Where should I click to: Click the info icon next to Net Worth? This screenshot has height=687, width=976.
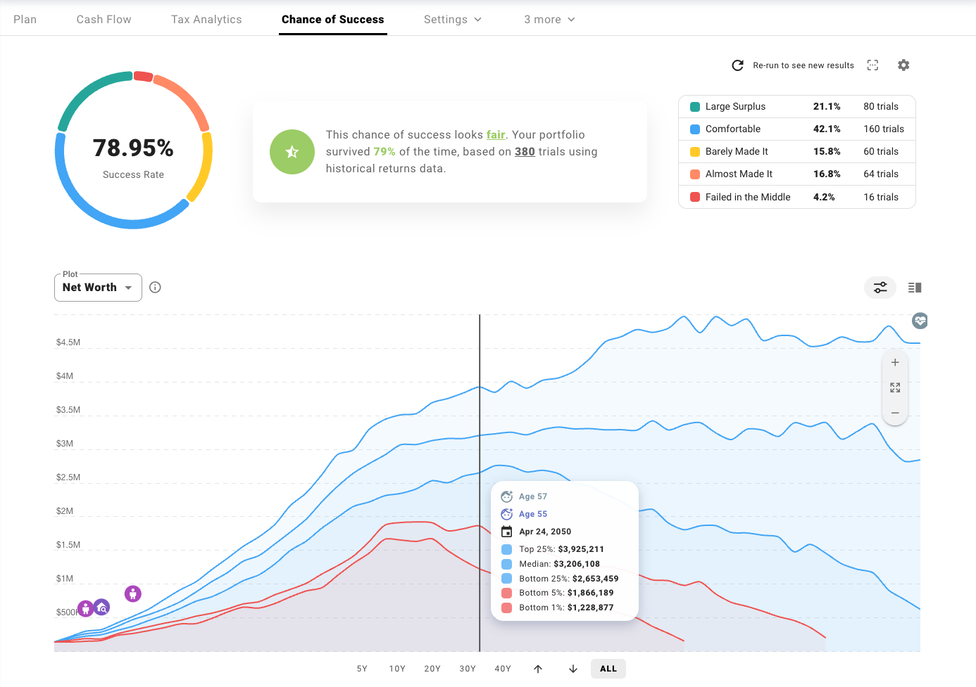155,287
